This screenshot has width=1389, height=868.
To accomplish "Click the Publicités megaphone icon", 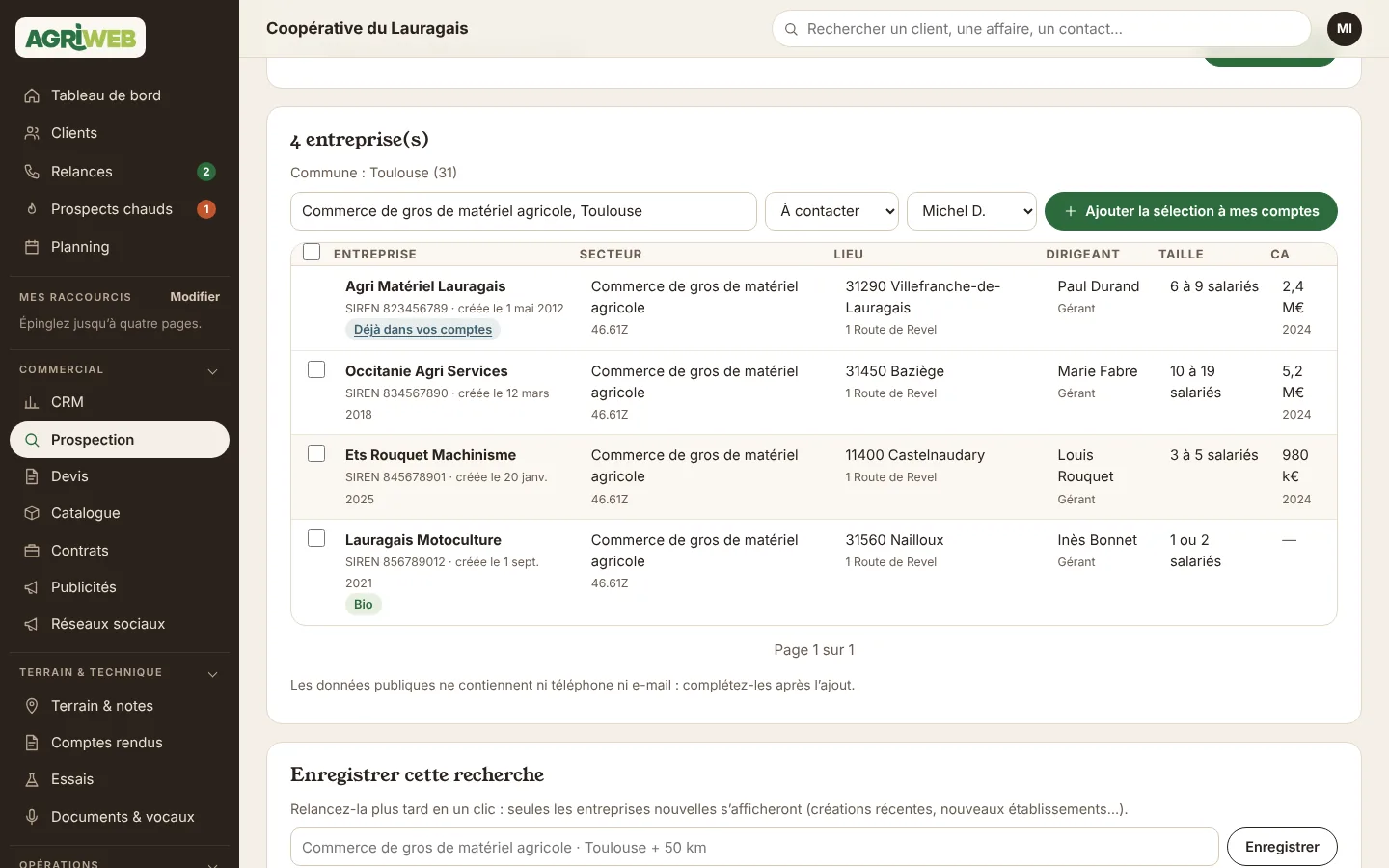I will pyautogui.click(x=32, y=587).
